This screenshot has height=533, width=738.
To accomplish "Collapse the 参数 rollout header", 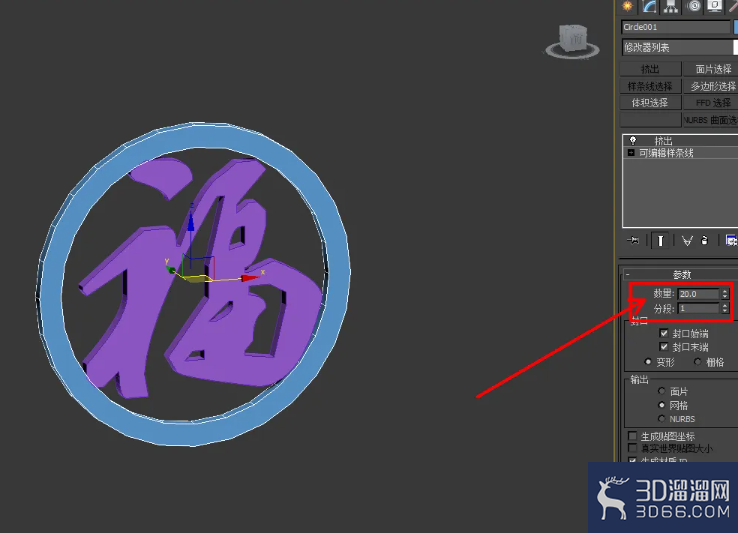I will [x=681, y=274].
